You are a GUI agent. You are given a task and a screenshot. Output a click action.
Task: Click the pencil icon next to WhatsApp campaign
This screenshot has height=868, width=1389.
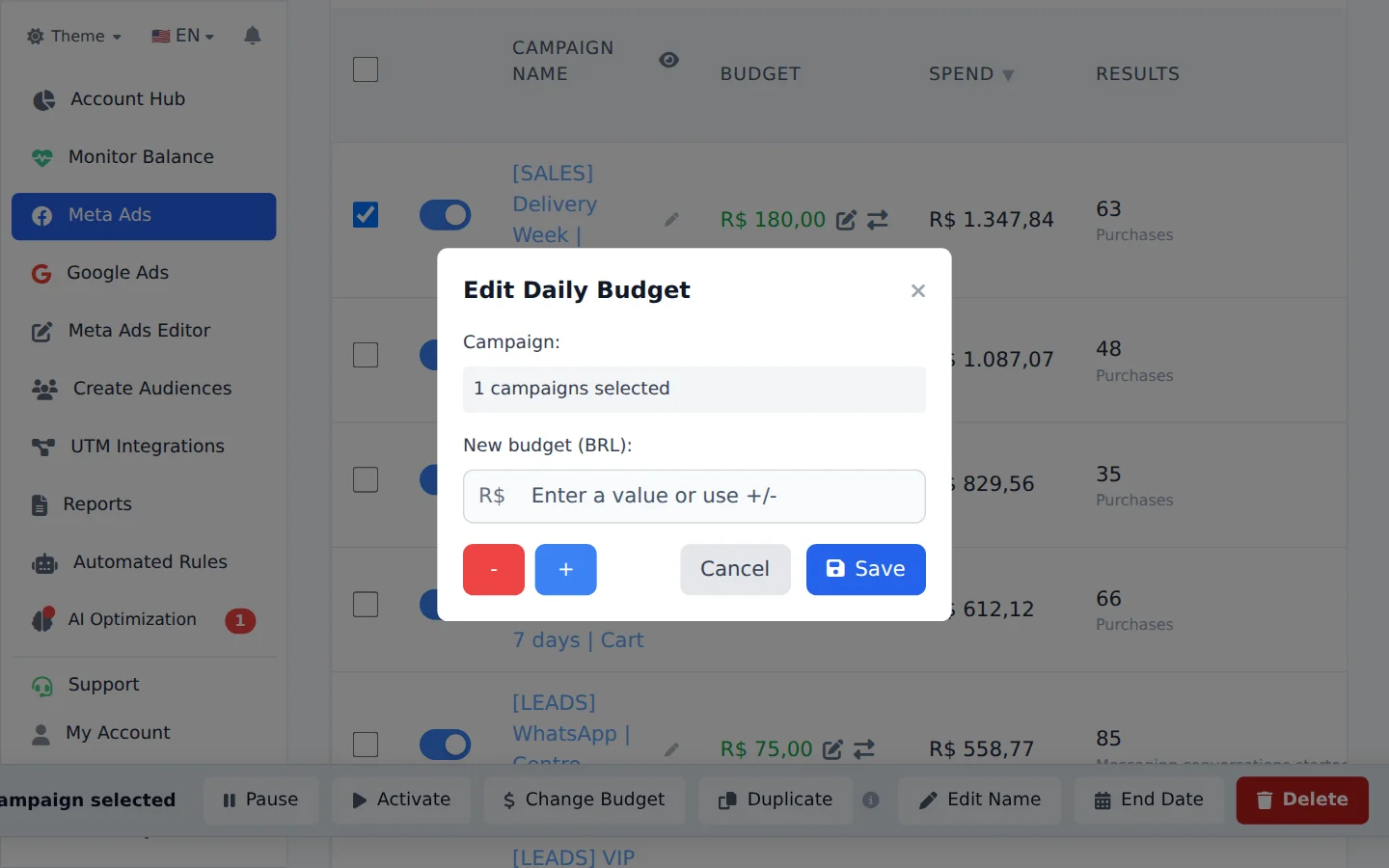[671, 749]
